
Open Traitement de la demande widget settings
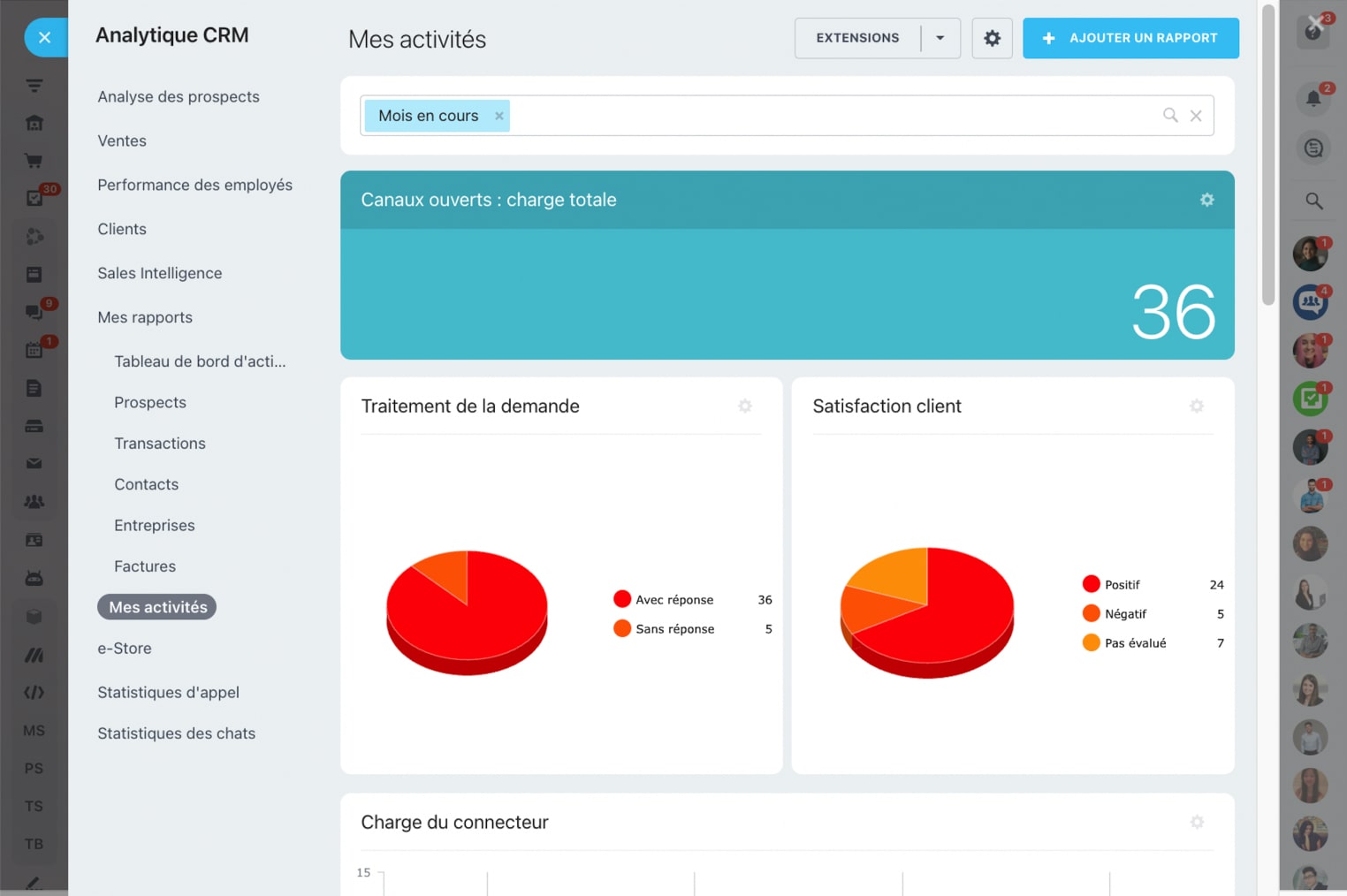click(745, 406)
